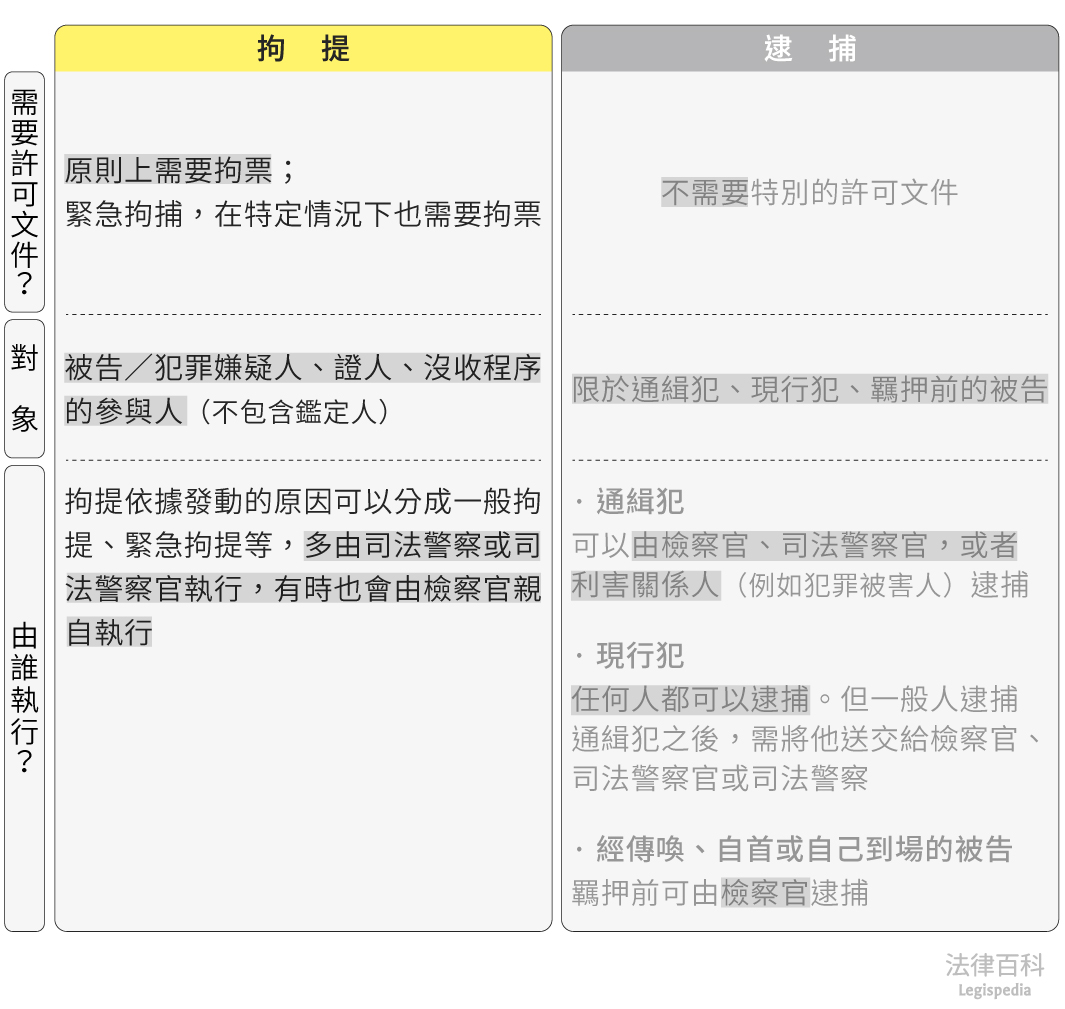Select the 限於通緝犯、現行犯、羈押前的被告 text
This screenshot has height=1009, width=1065.
coord(809,389)
